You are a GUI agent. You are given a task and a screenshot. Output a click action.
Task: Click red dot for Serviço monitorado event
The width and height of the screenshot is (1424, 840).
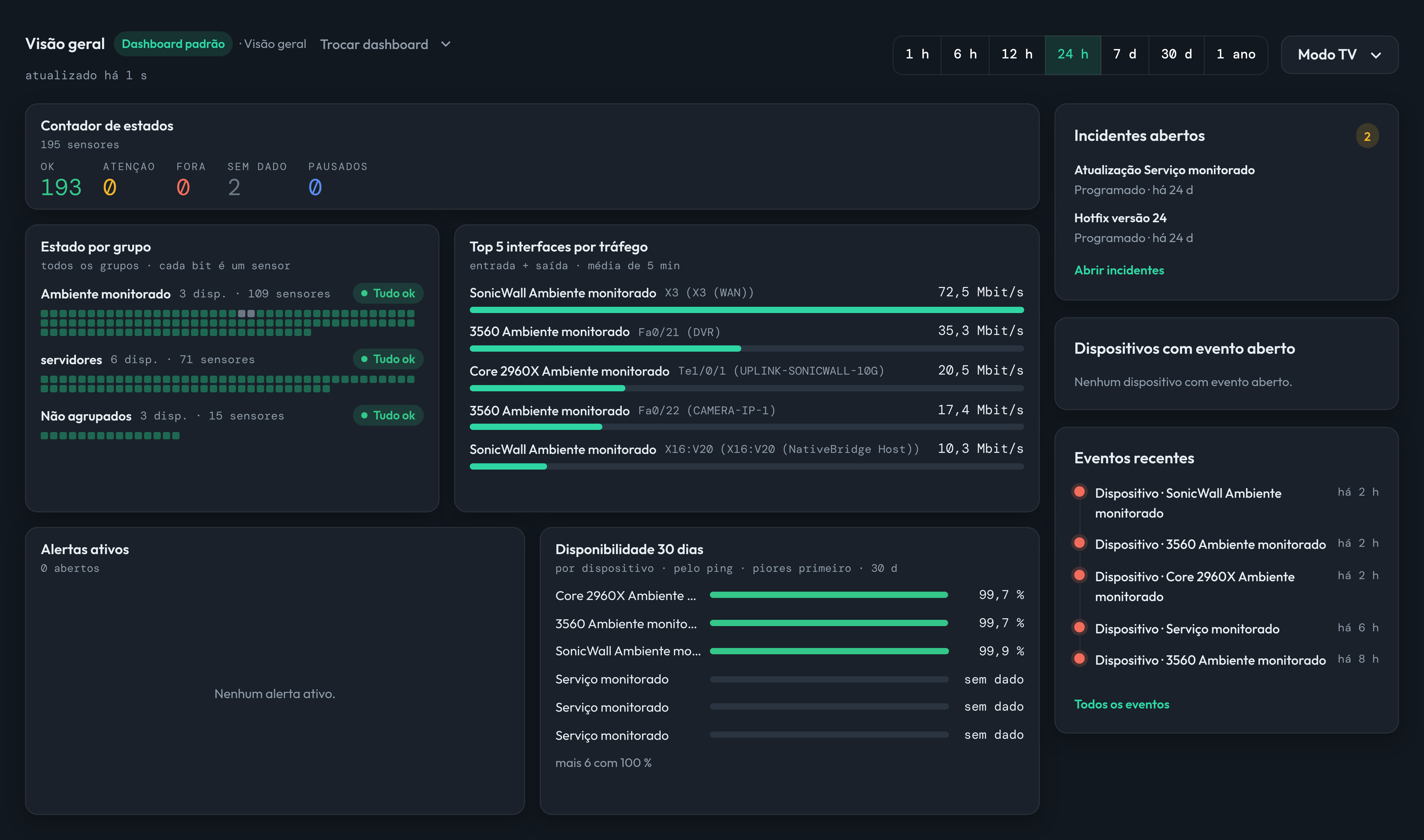pyautogui.click(x=1080, y=627)
